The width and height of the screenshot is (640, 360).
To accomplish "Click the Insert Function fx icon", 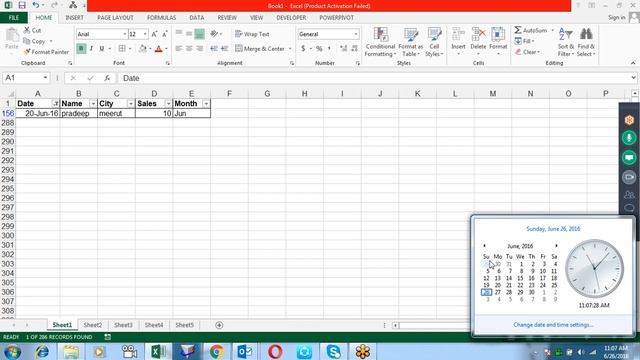I will pos(107,78).
